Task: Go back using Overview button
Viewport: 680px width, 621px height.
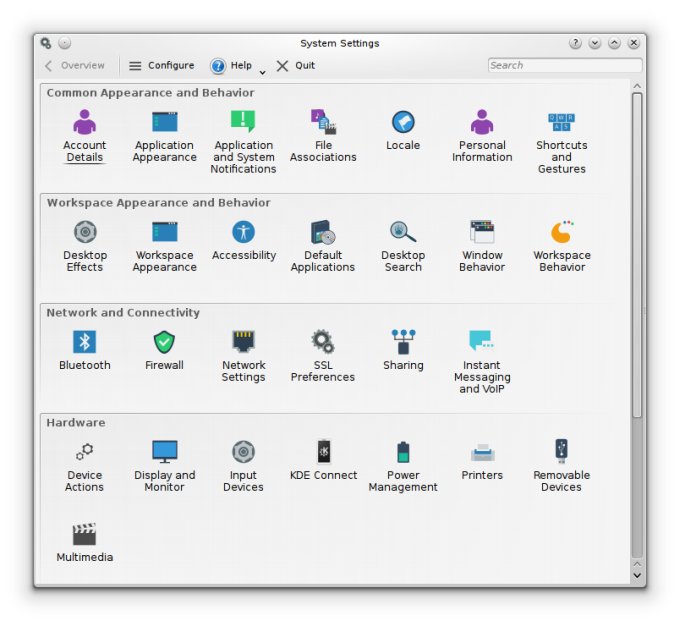Action: 74,66
